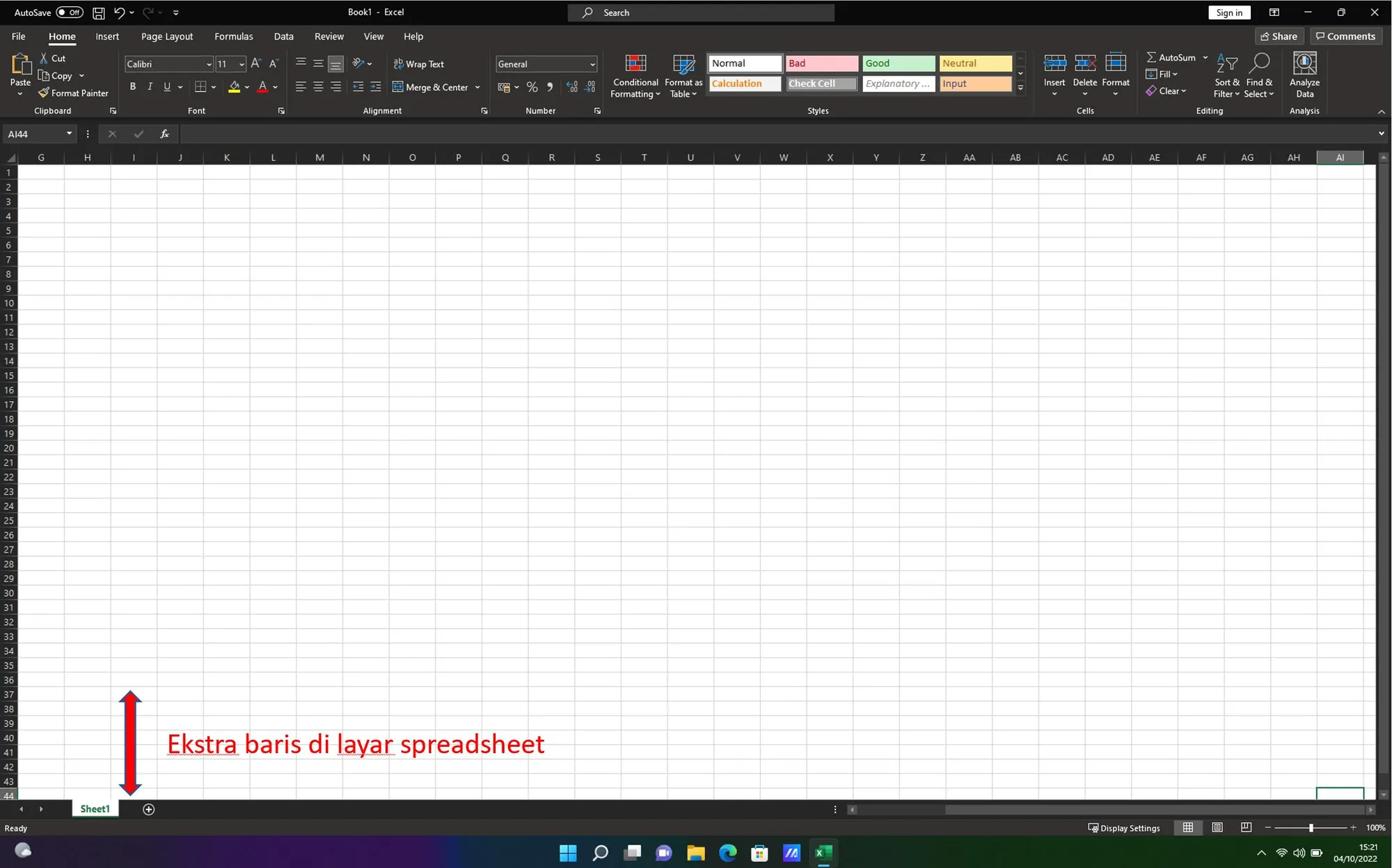Click the Center alignment icon

coord(318,87)
